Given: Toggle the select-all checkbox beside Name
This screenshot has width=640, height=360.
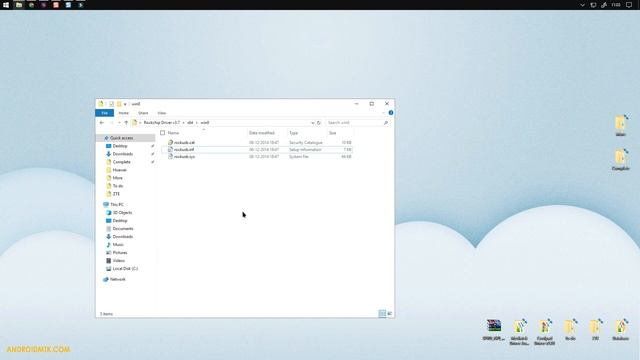Looking at the screenshot, I should (162, 133).
